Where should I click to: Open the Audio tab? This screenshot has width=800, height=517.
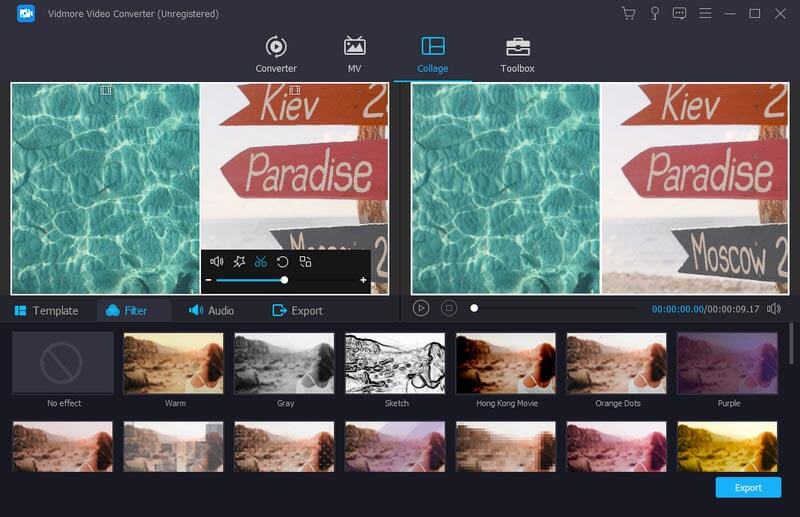[211, 311]
